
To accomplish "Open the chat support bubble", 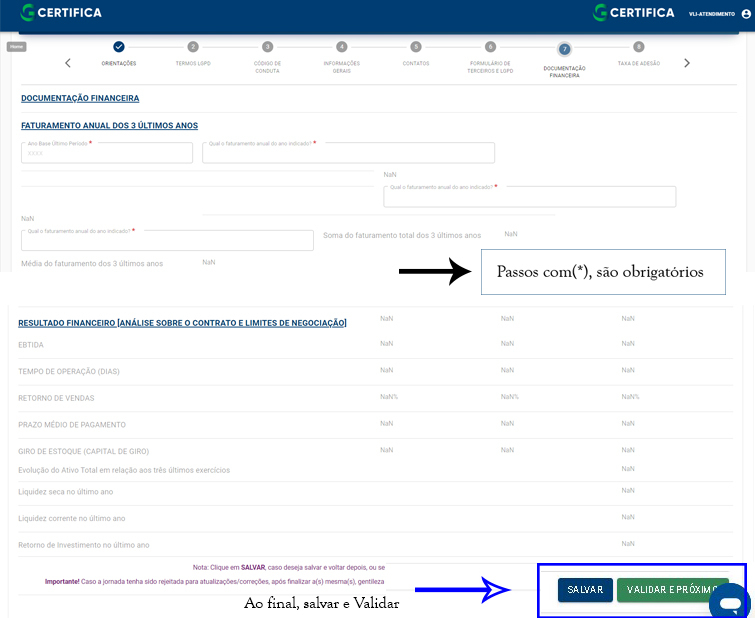I will (x=729, y=603).
